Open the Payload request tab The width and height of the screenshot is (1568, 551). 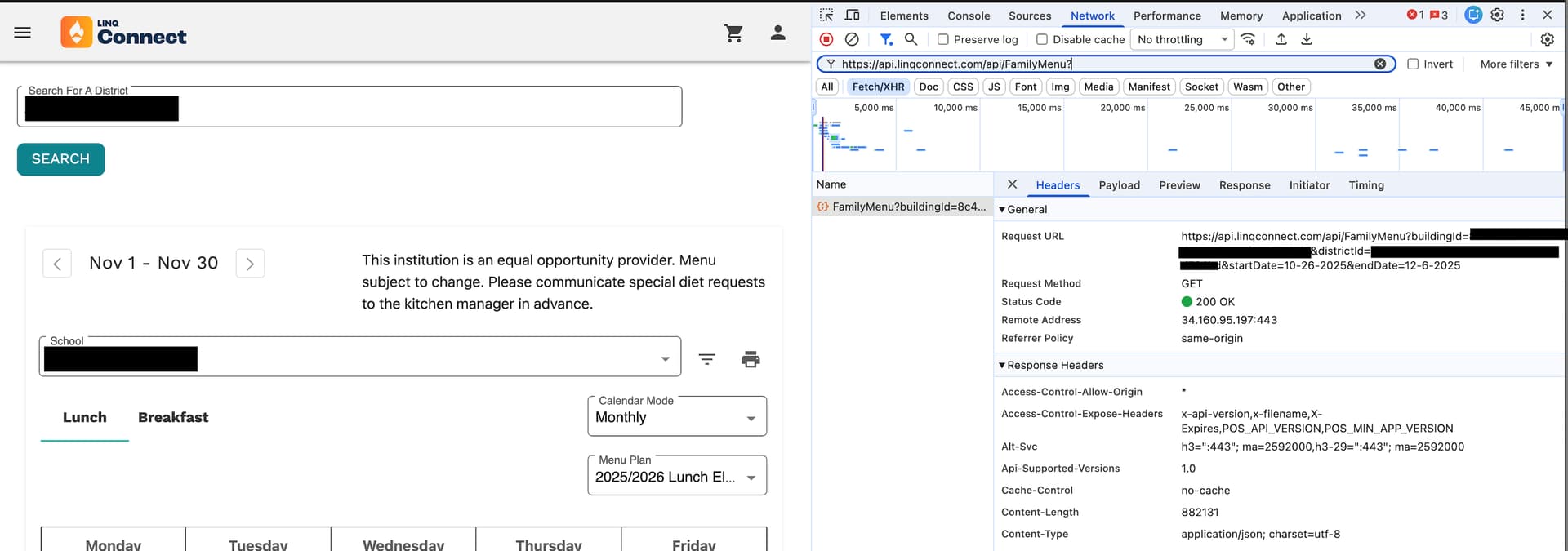coord(1119,185)
